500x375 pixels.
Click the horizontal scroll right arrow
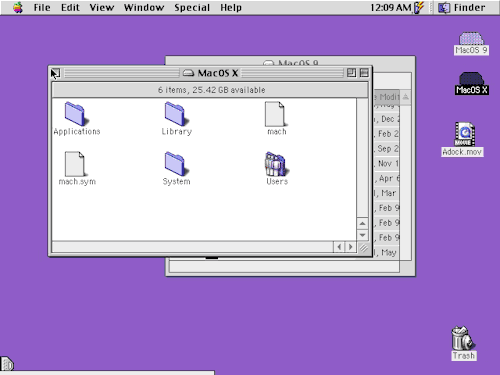point(350,247)
